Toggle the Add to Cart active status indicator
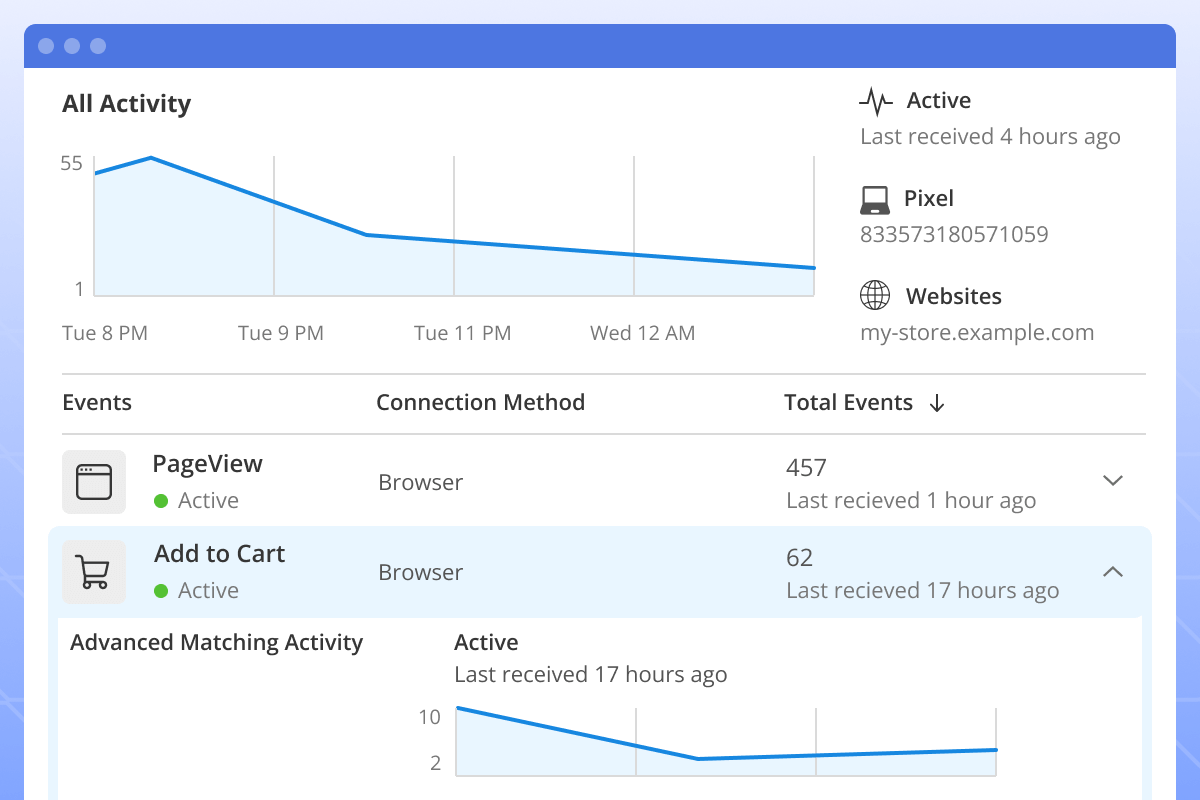Screen dimensions: 1200x800 click(x=161, y=590)
